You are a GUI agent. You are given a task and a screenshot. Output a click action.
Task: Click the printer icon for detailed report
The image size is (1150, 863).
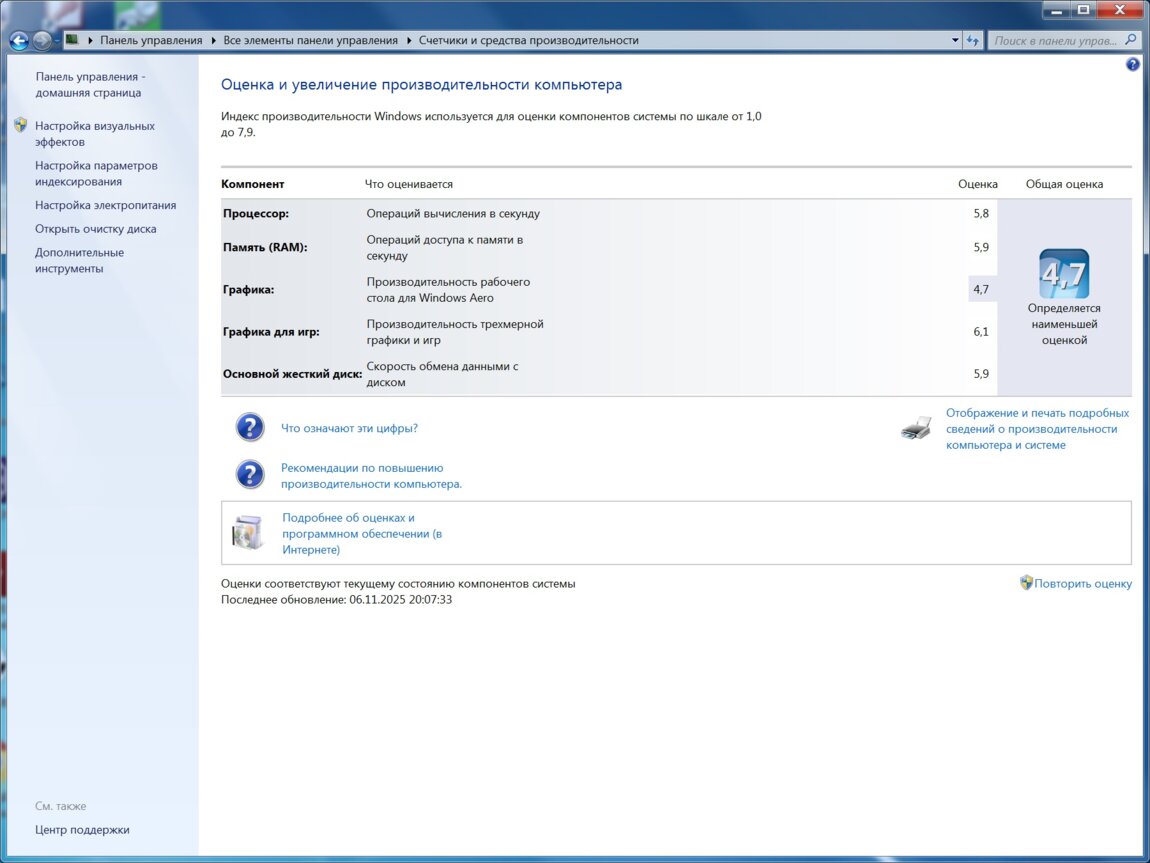pyautogui.click(x=916, y=429)
